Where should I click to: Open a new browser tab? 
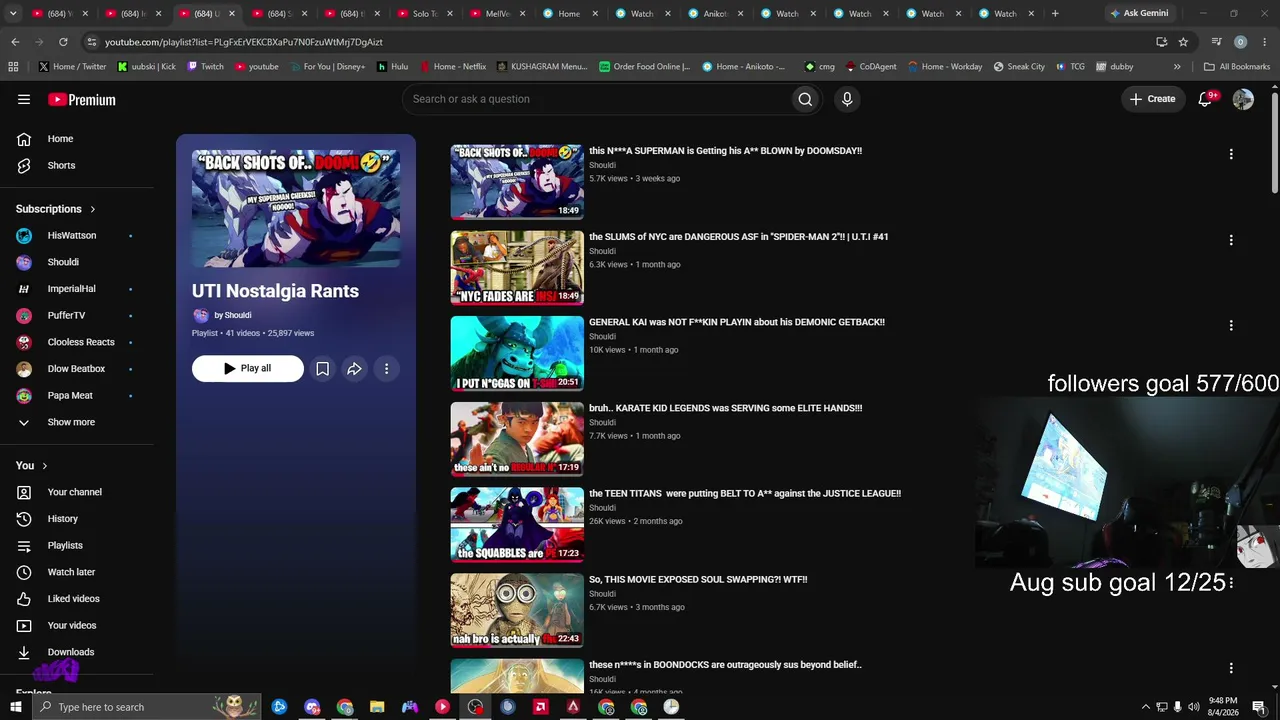click(x=1055, y=14)
